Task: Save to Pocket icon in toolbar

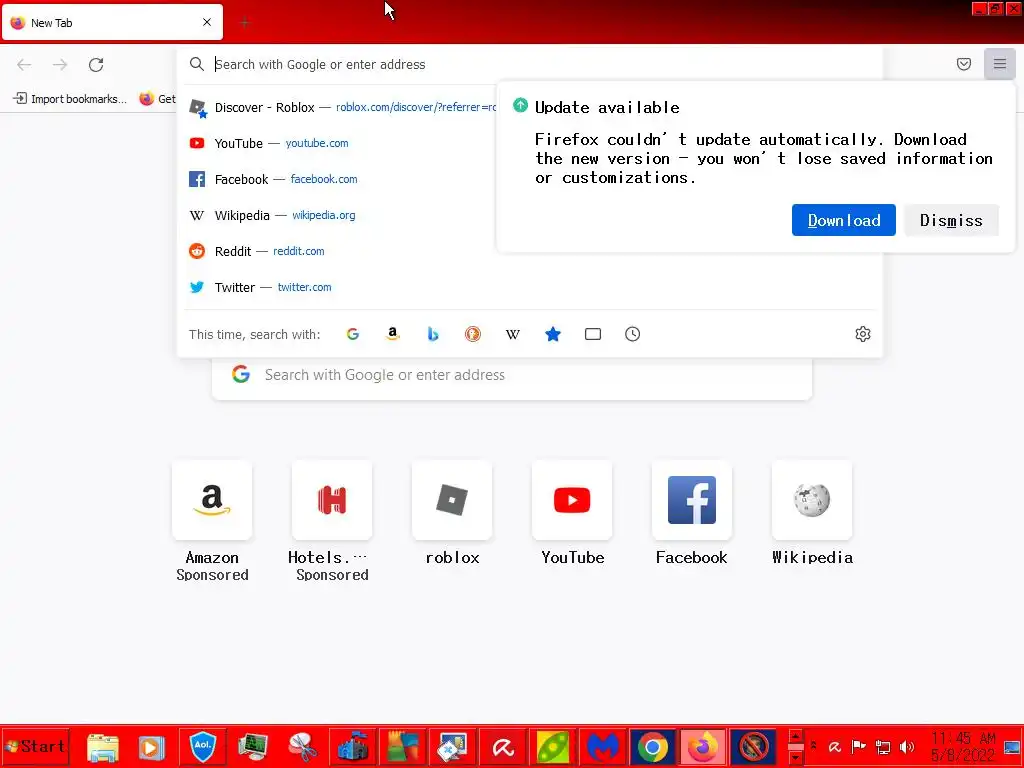Action: [x=963, y=64]
